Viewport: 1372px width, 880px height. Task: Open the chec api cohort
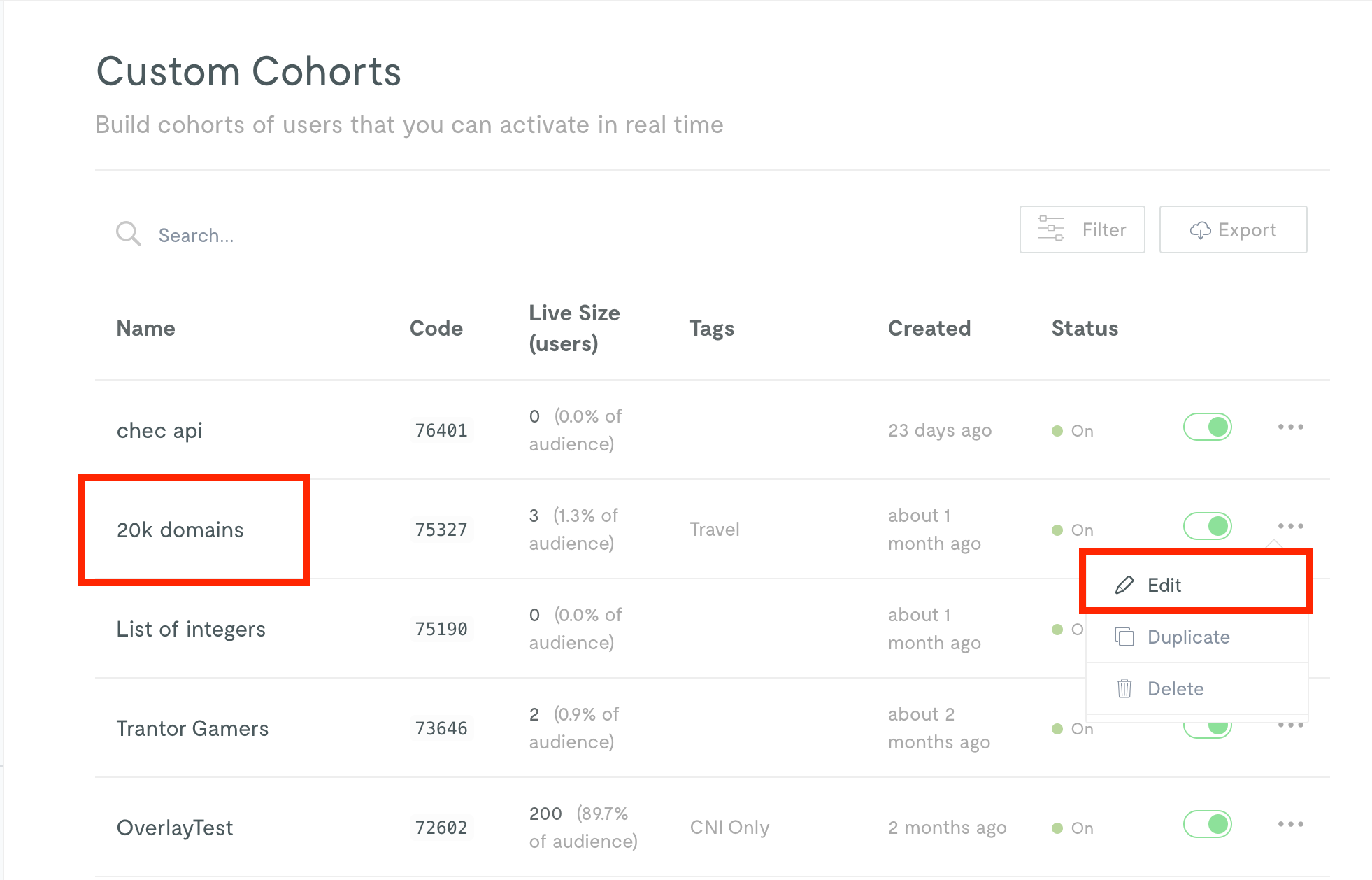click(x=159, y=430)
